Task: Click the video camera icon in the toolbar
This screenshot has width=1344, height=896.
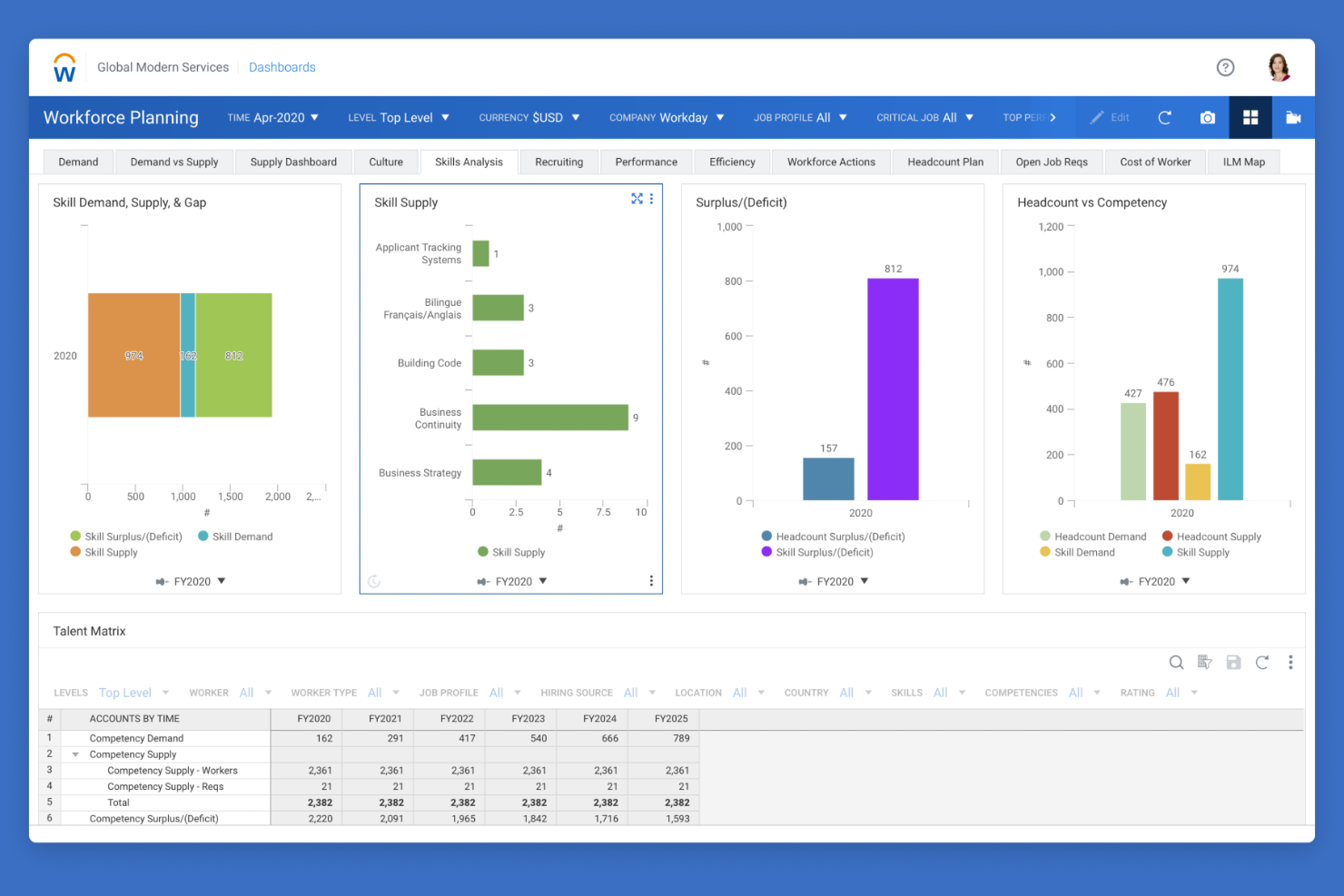Action: [1293, 117]
